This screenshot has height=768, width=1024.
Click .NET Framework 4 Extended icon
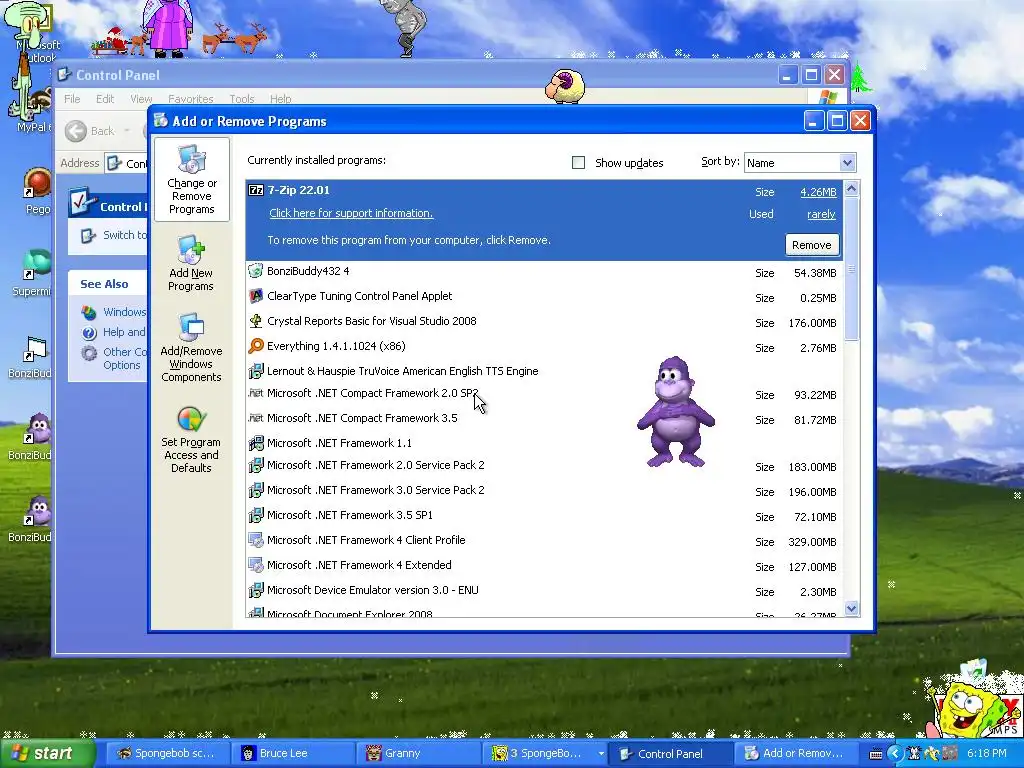(256, 565)
